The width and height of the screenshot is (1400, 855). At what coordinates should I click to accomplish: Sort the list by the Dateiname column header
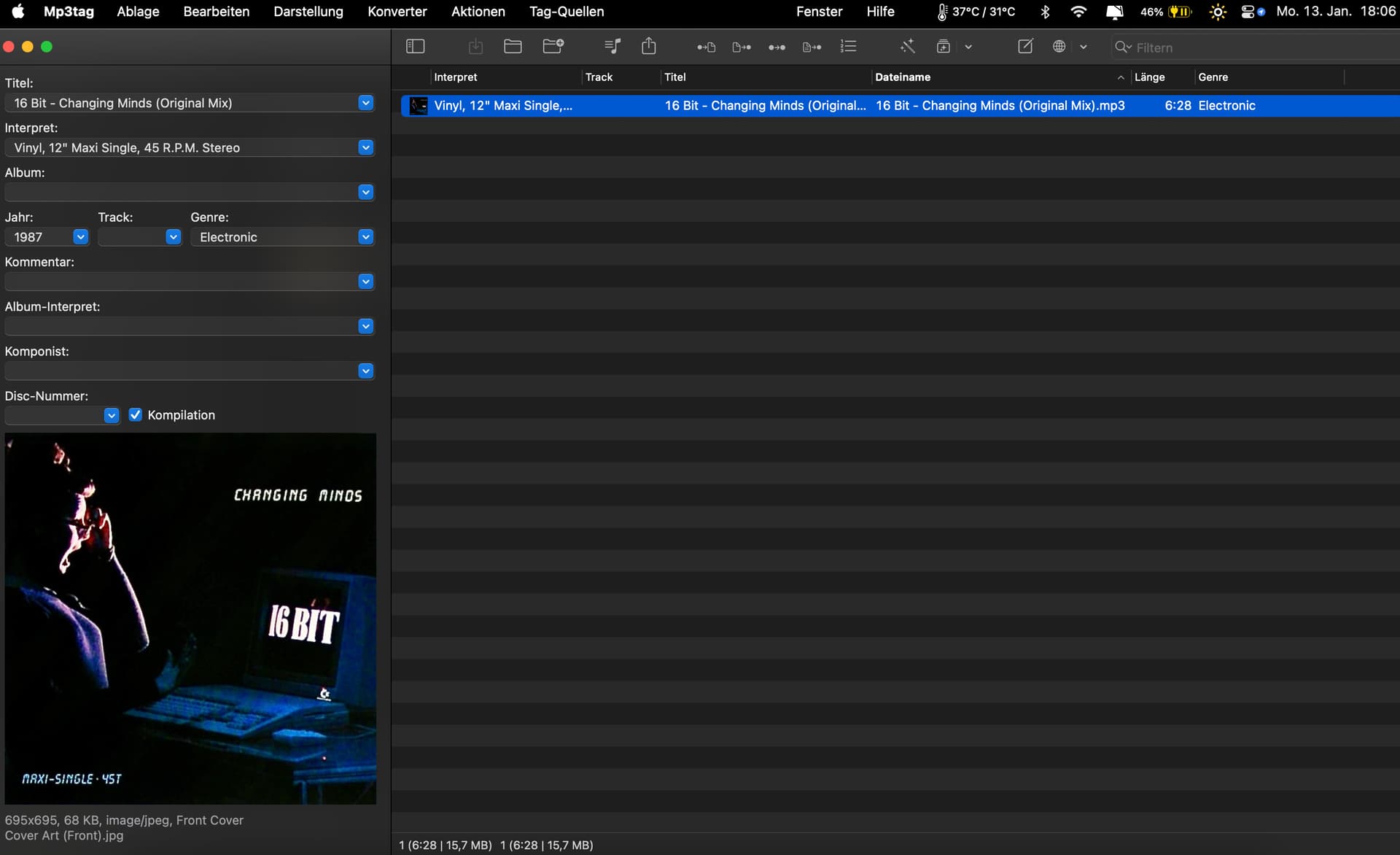coord(903,77)
